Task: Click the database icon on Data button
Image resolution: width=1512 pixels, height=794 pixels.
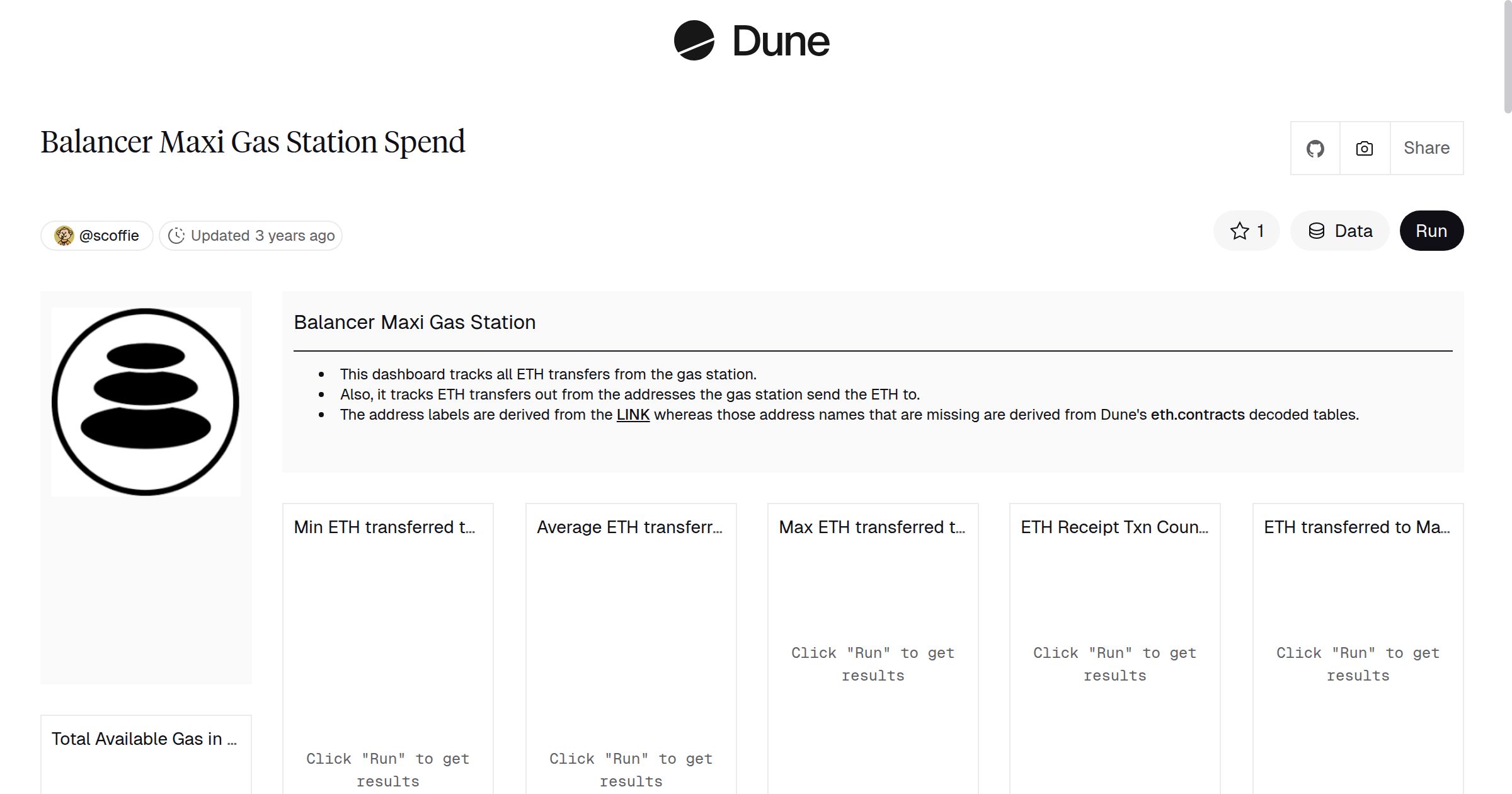Action: point(1316,231)
